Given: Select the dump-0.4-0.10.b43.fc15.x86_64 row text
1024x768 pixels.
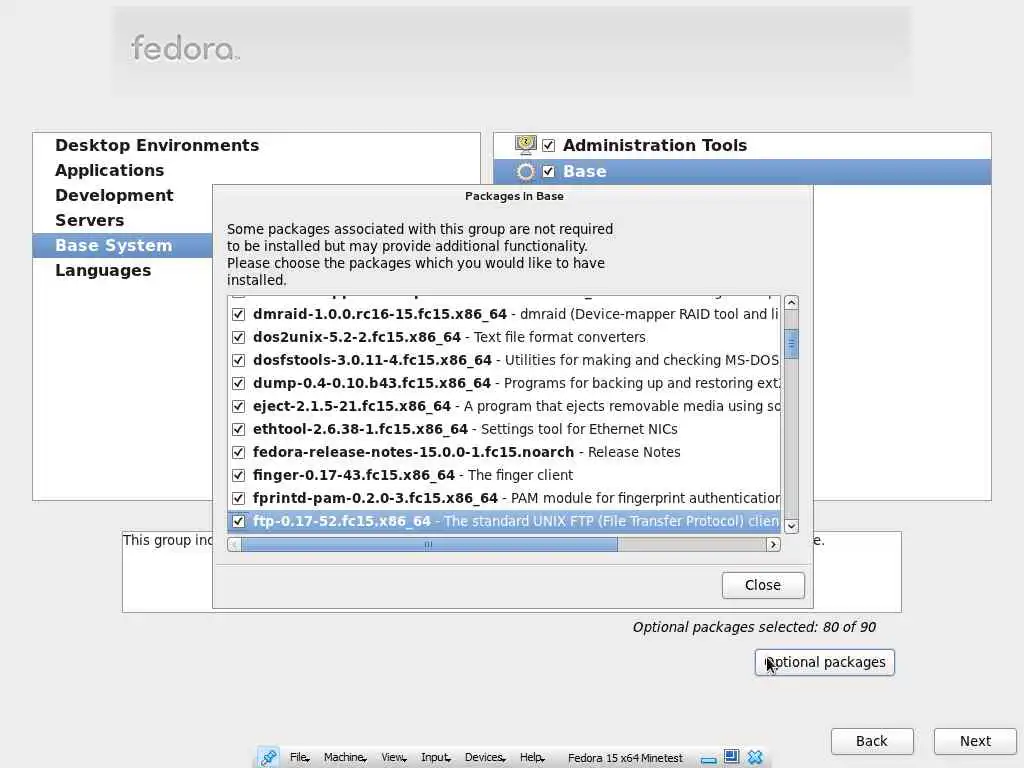Looking at the screenshot, I should [372, 383].
